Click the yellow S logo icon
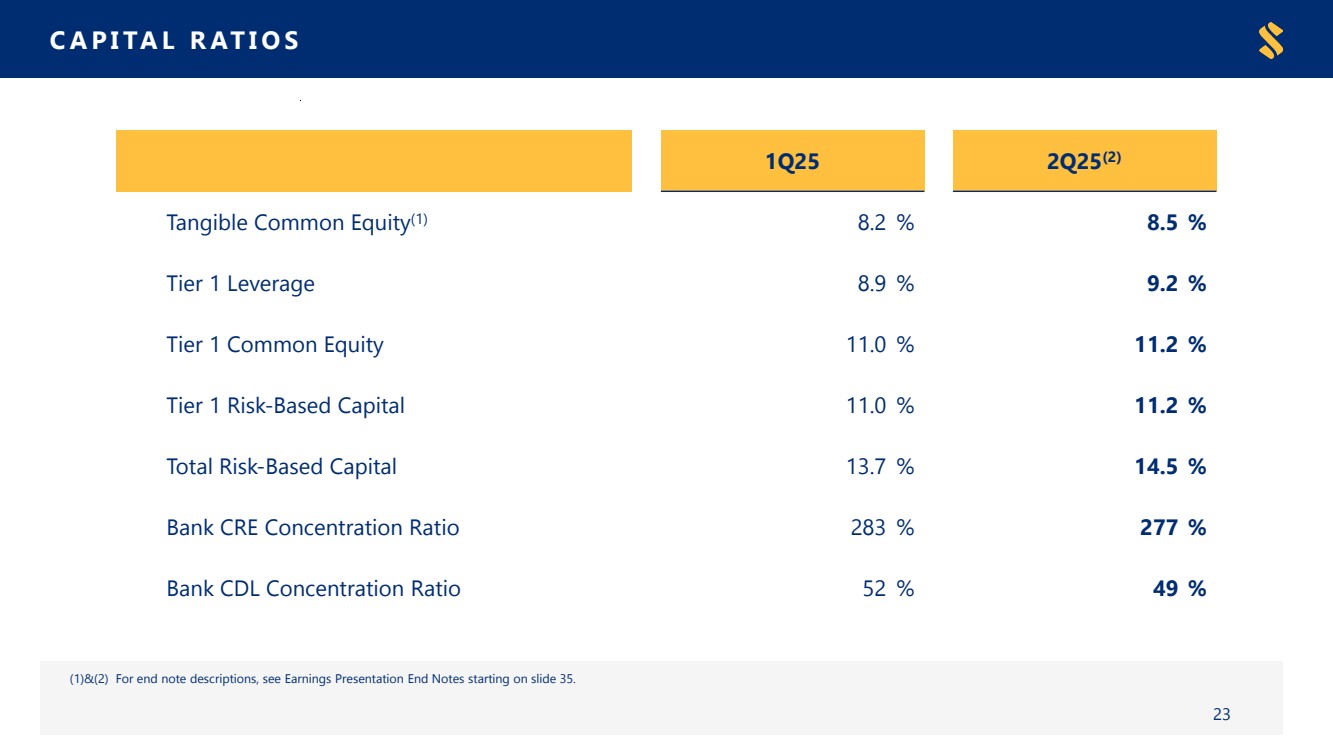The image size is (1333, 749). [1271, 41]
